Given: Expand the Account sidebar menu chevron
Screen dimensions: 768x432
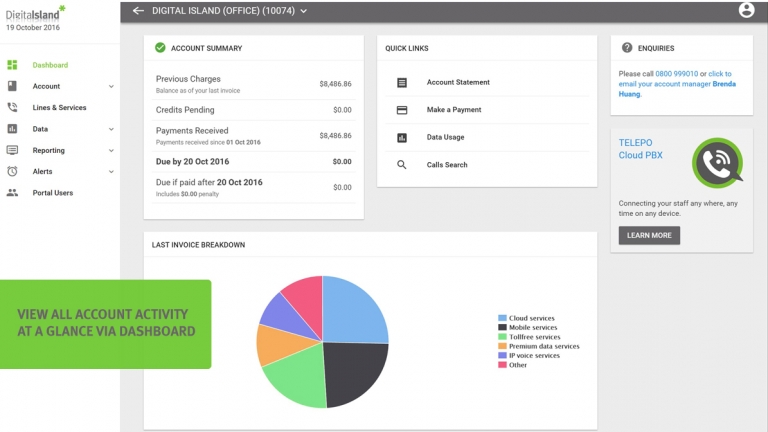Looking at the screenshot, I should click(x=111, y=86).
